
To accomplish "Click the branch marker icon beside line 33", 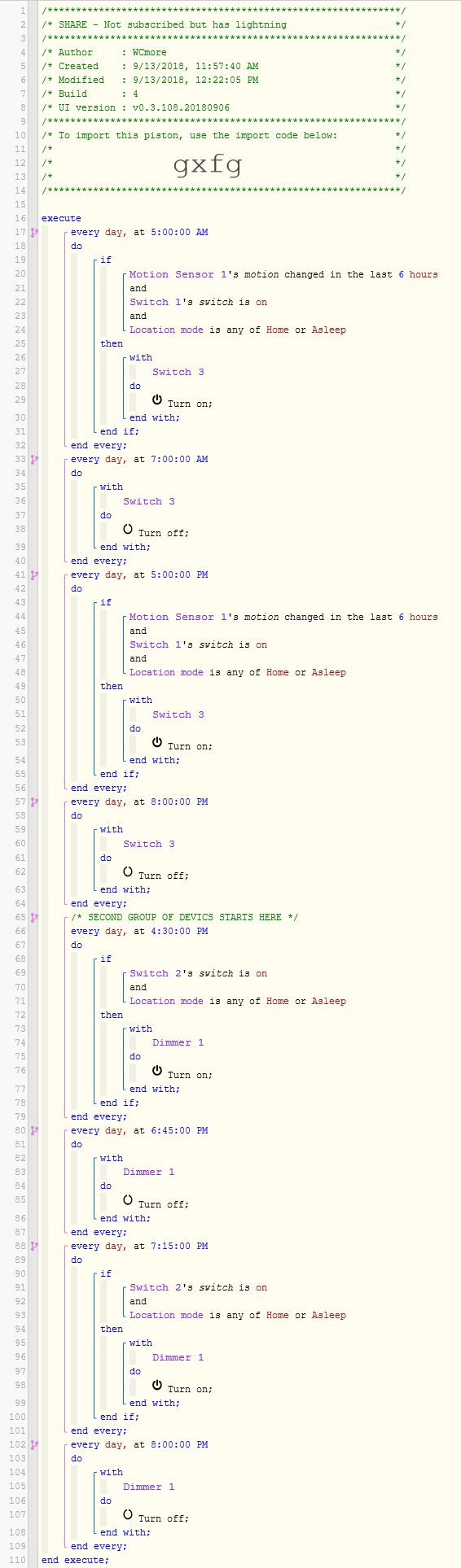I will (x=34, y=460).
